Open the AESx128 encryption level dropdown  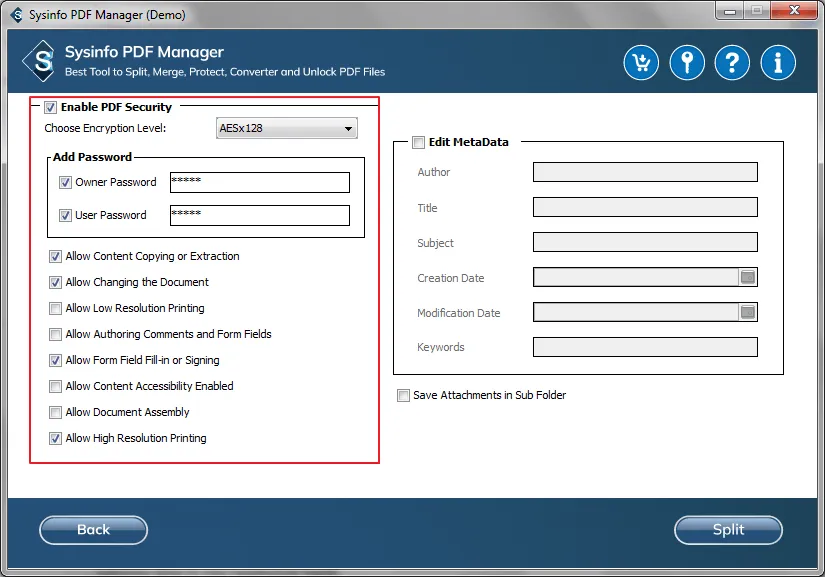[287, 128]
